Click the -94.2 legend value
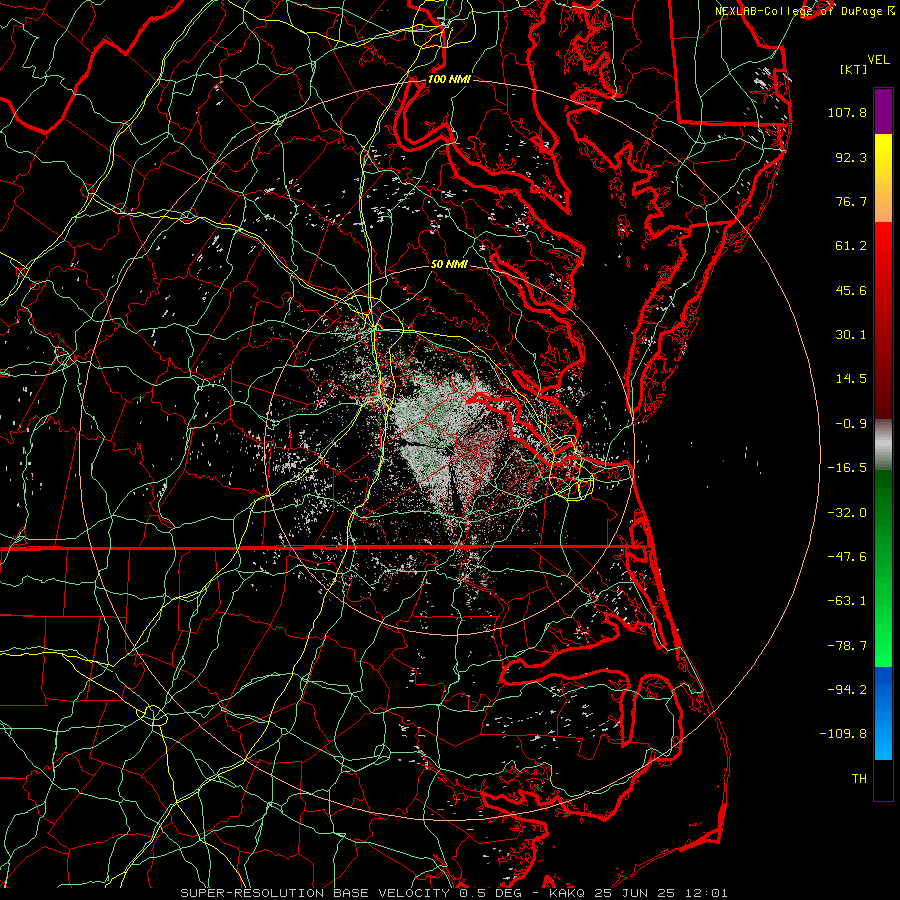900x900 pixels. 847,690
